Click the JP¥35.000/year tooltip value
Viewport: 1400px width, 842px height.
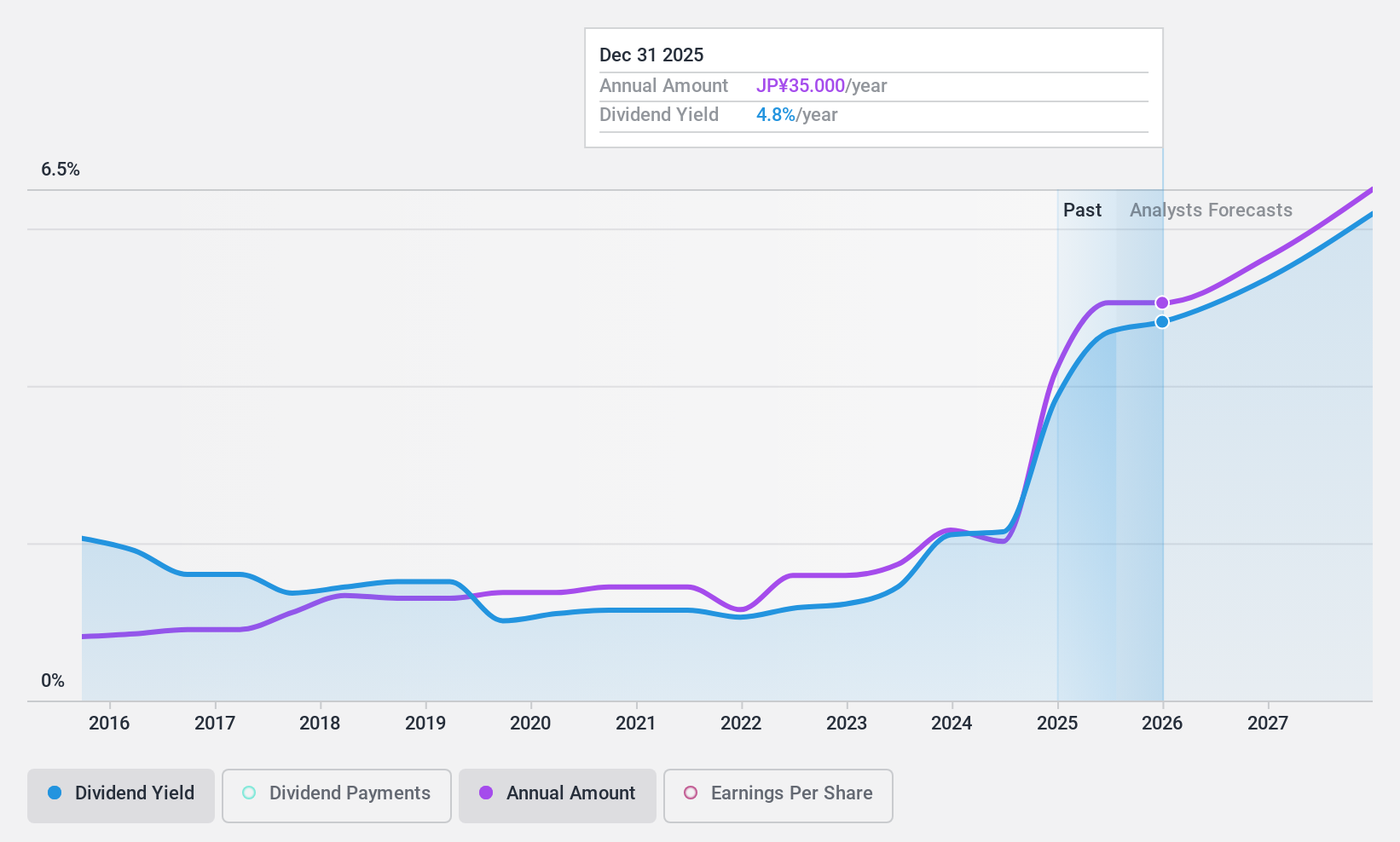[822, 86]
